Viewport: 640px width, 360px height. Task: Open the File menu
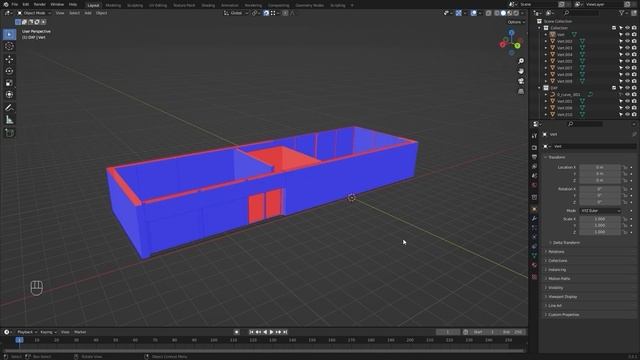(14, 4)
